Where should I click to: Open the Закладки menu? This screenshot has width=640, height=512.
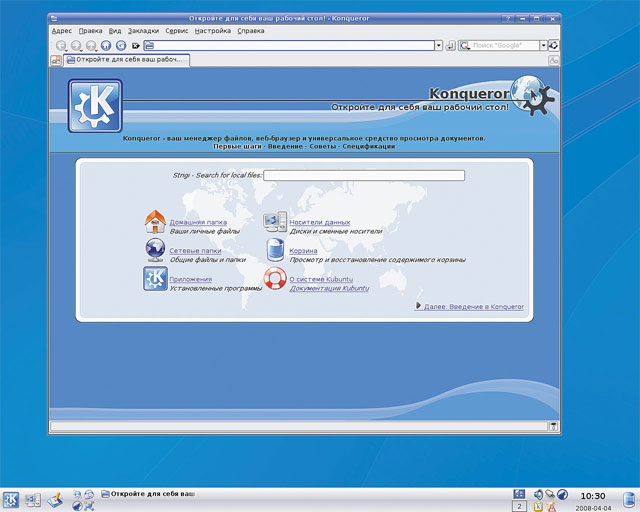[143, 31]
